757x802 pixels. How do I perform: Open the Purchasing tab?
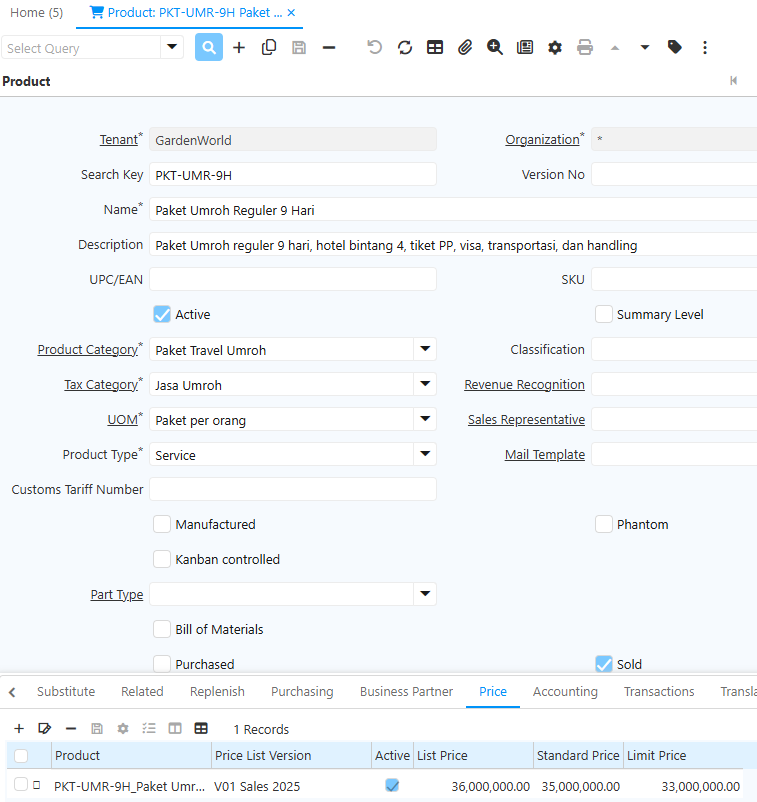tap(302, 691)
